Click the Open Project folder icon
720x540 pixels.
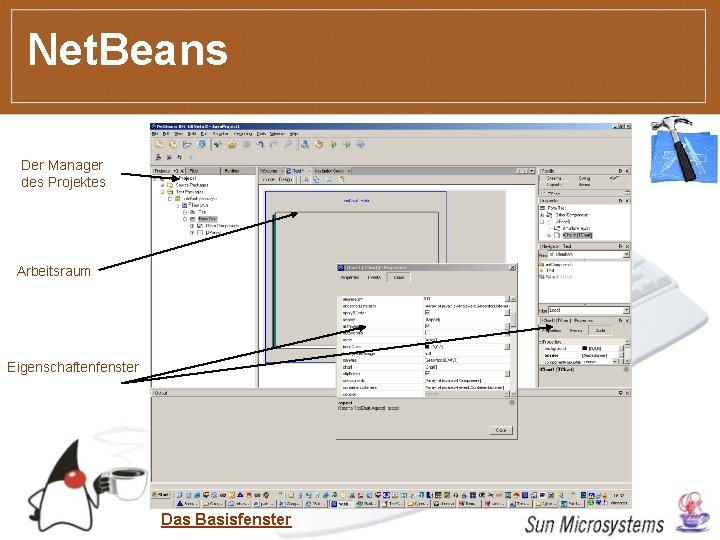187,144
